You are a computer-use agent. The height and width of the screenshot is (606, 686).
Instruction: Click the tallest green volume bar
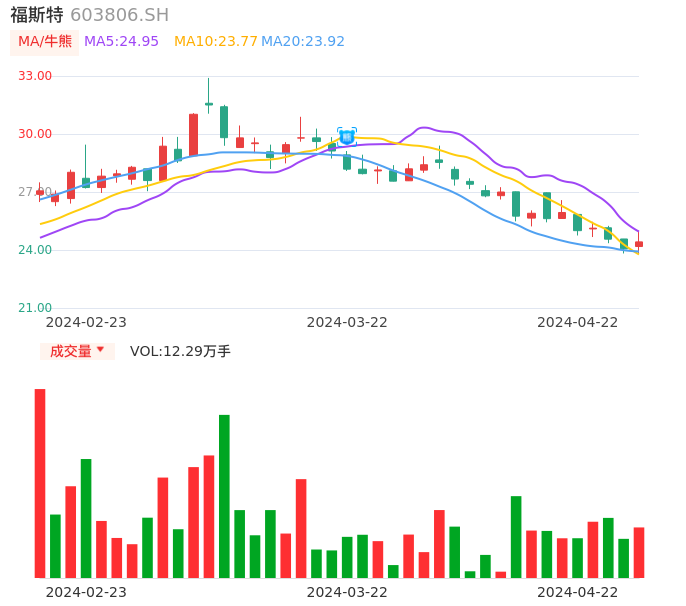coord(224,496)
